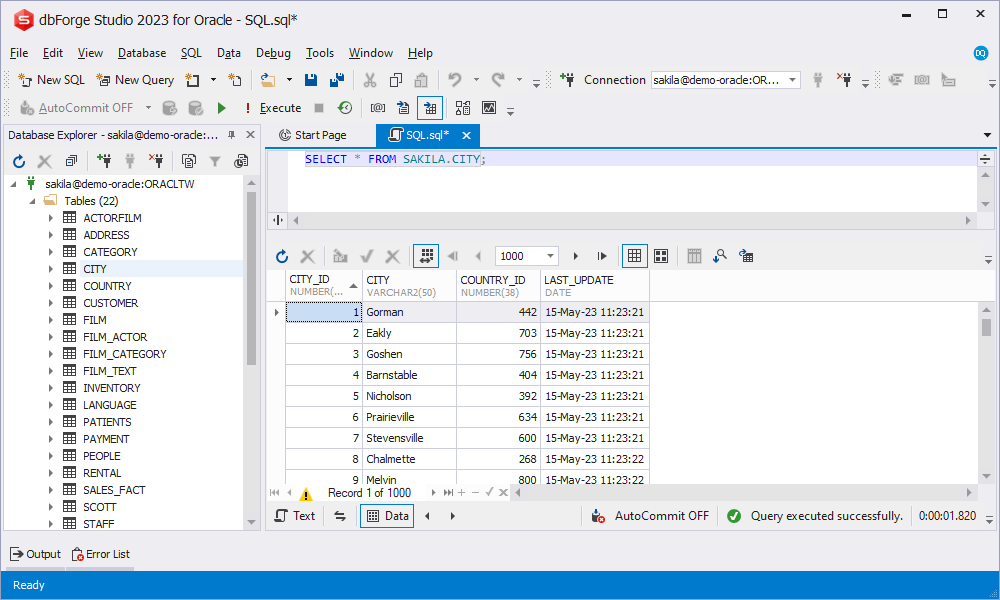This screenshot has width=1000, height=600.
Task: Expand the CITY table node
Action: pyautogui.click(x=51, y=269)
